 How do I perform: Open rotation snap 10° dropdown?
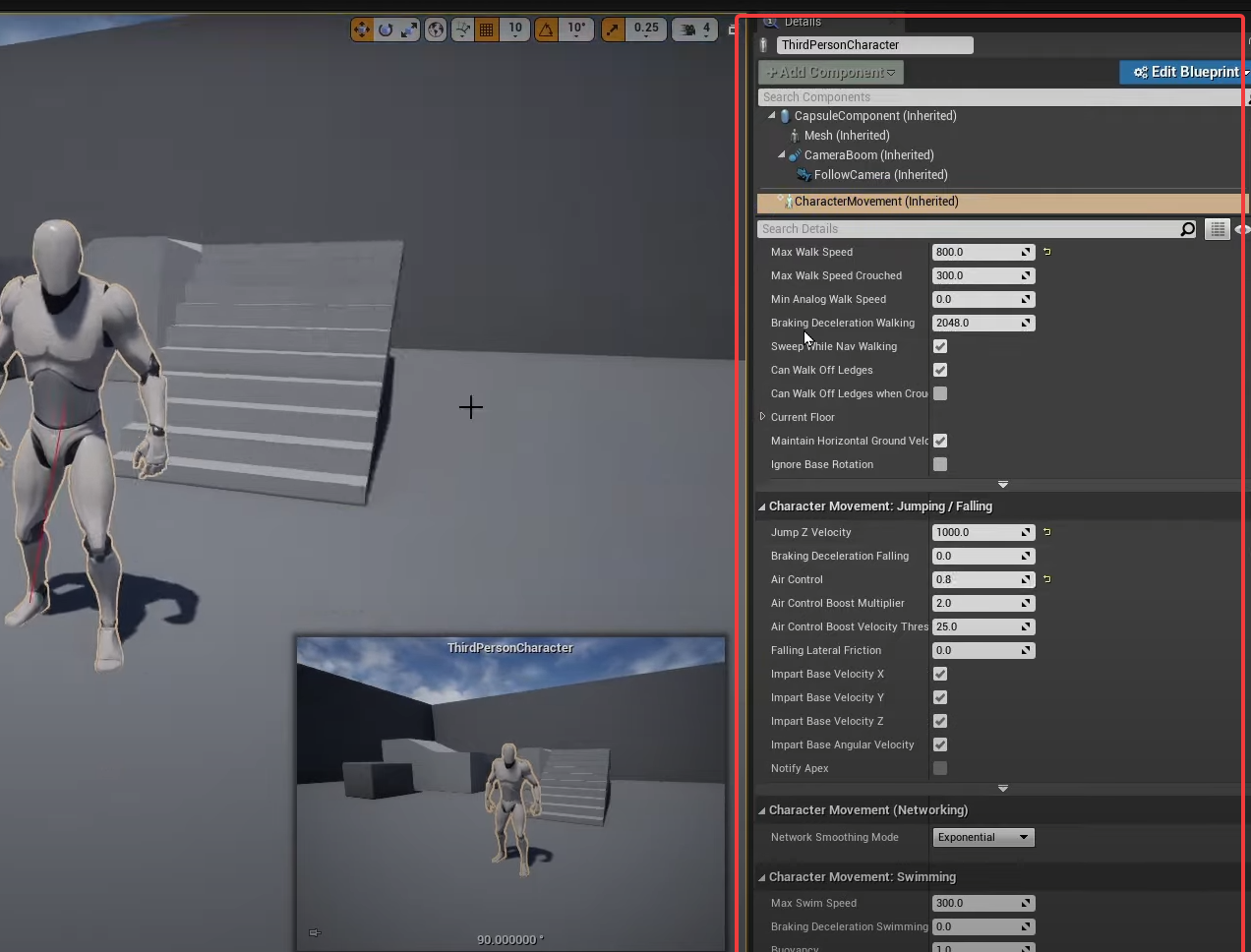tap(576, 30)
